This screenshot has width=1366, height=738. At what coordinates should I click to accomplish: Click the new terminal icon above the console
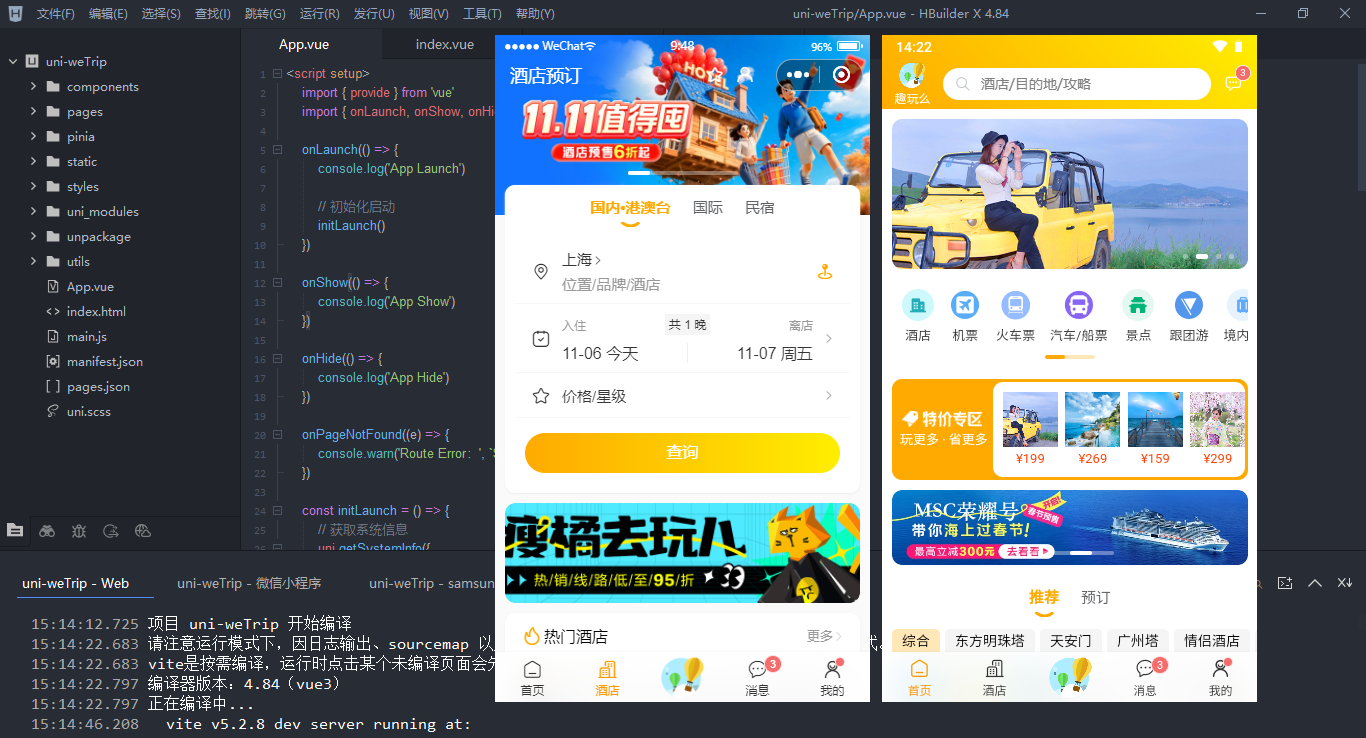click(1284, 582)
